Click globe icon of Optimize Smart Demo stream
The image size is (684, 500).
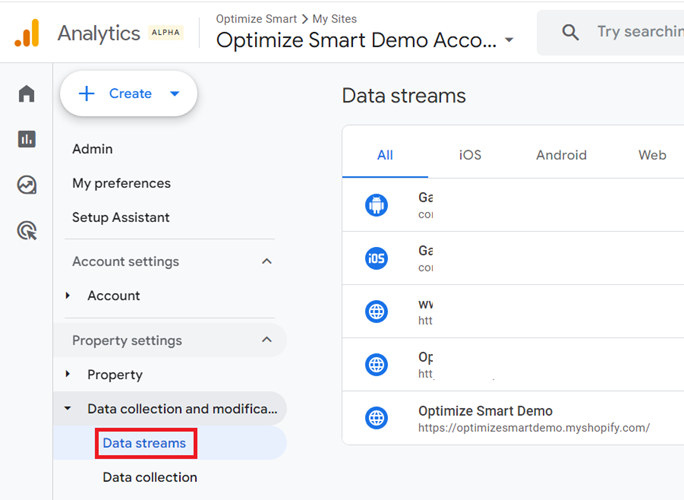coord(376,418)
